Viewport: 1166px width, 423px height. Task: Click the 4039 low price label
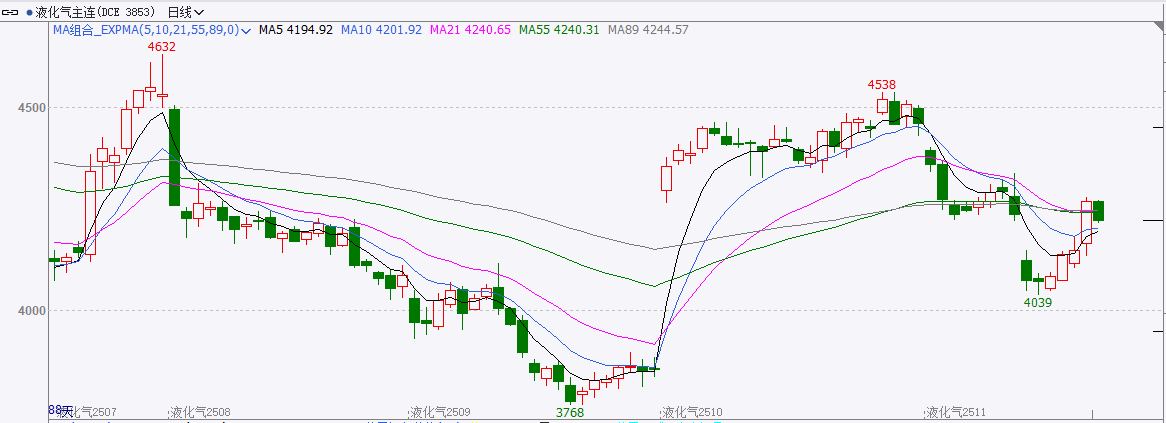(1037, 302)
